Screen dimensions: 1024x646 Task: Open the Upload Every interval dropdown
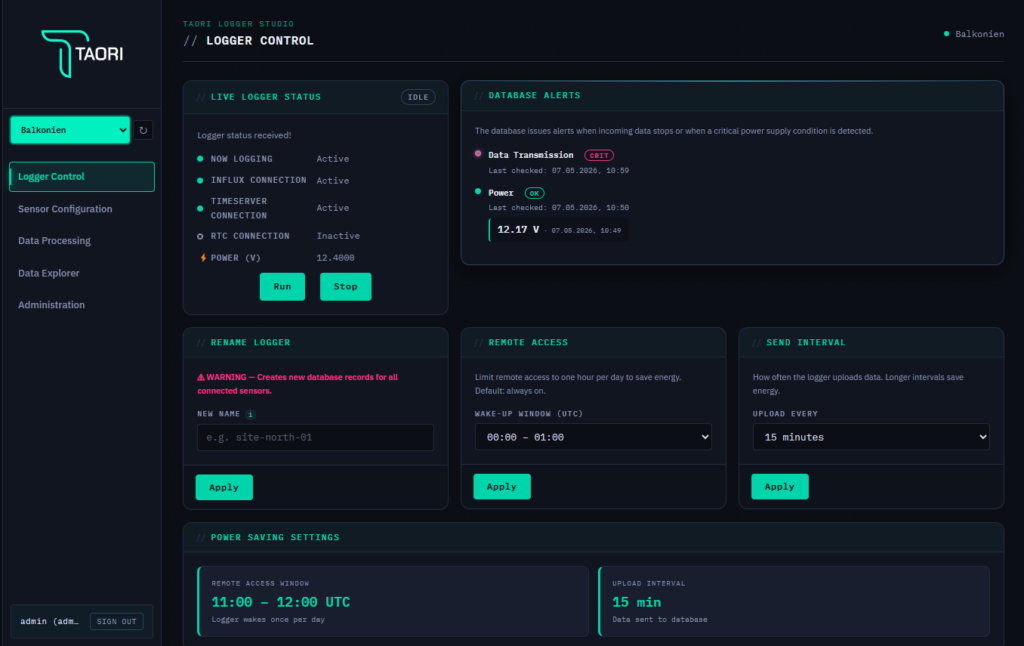[871, 437]
